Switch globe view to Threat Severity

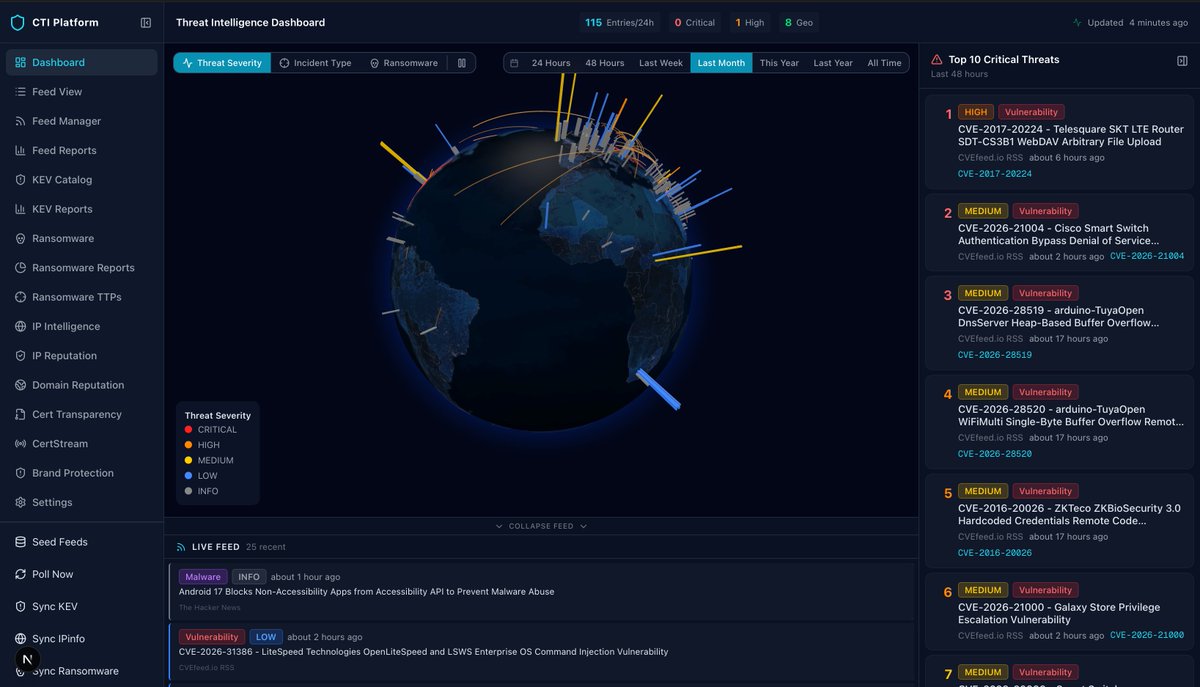pyautogui.click(x=222, y=63)
